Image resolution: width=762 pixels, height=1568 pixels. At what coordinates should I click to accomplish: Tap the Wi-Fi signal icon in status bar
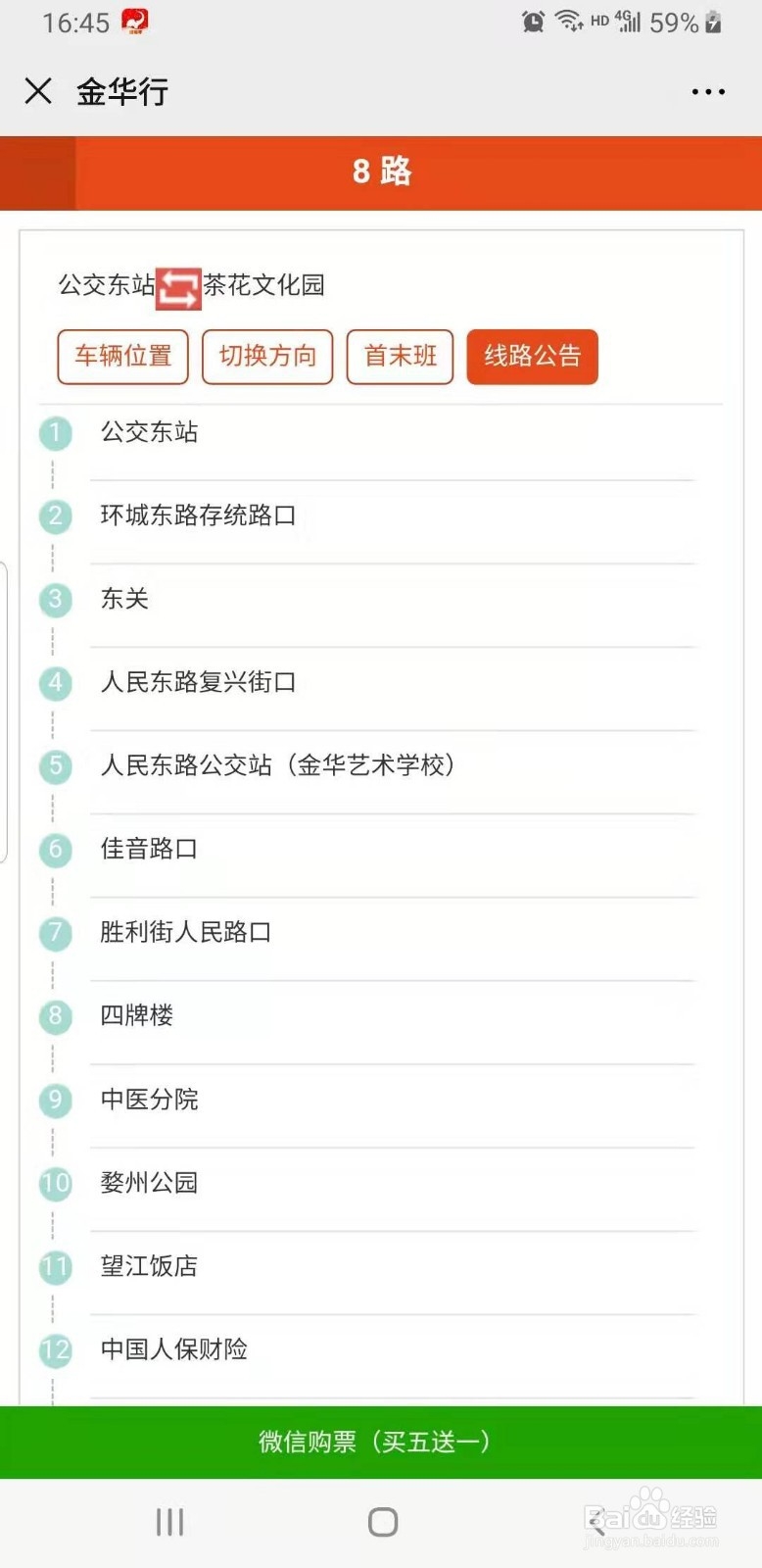(x=570, y=21)
